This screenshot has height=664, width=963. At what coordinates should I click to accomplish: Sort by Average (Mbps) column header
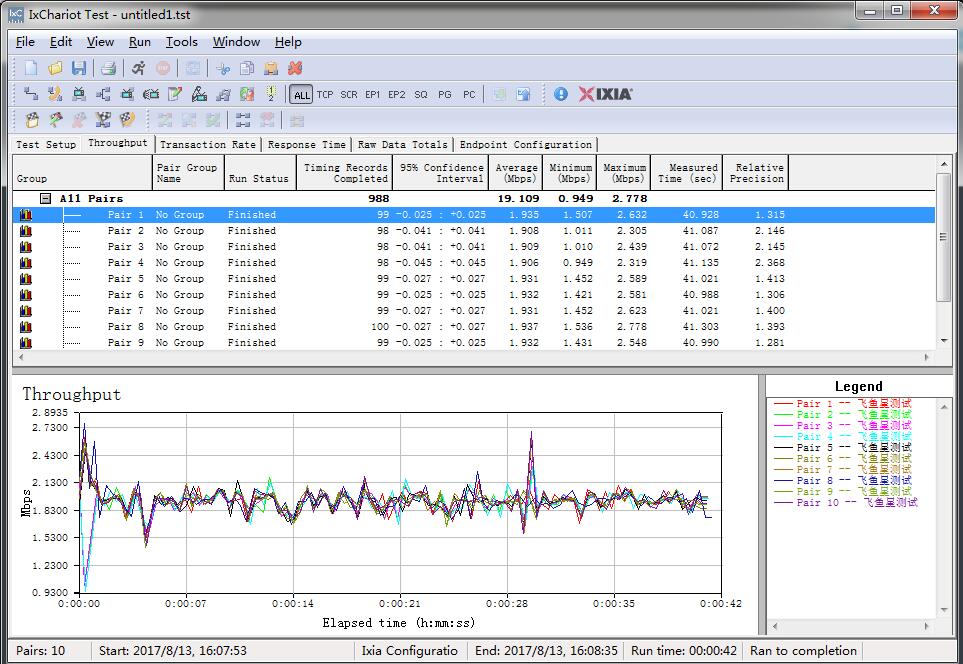pyautogui.click(x=516, y=173)
